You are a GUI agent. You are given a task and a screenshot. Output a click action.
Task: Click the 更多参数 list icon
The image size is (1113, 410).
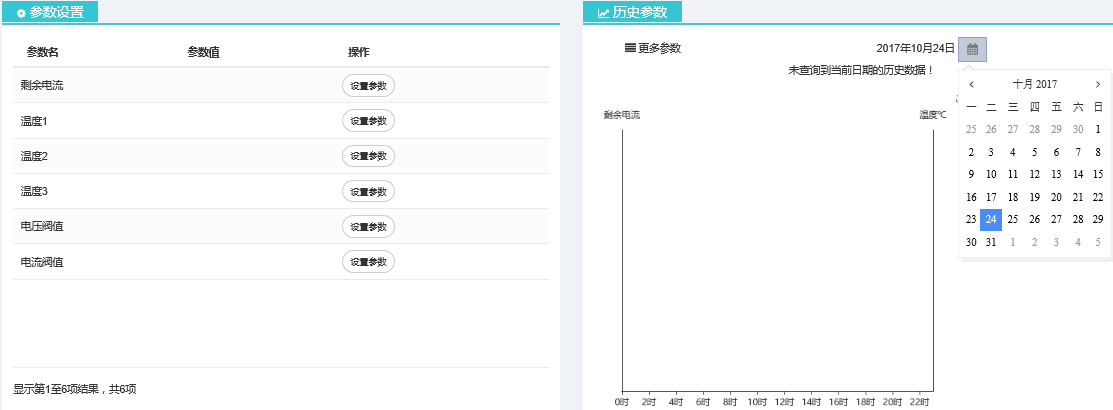(x=630, y=48)
